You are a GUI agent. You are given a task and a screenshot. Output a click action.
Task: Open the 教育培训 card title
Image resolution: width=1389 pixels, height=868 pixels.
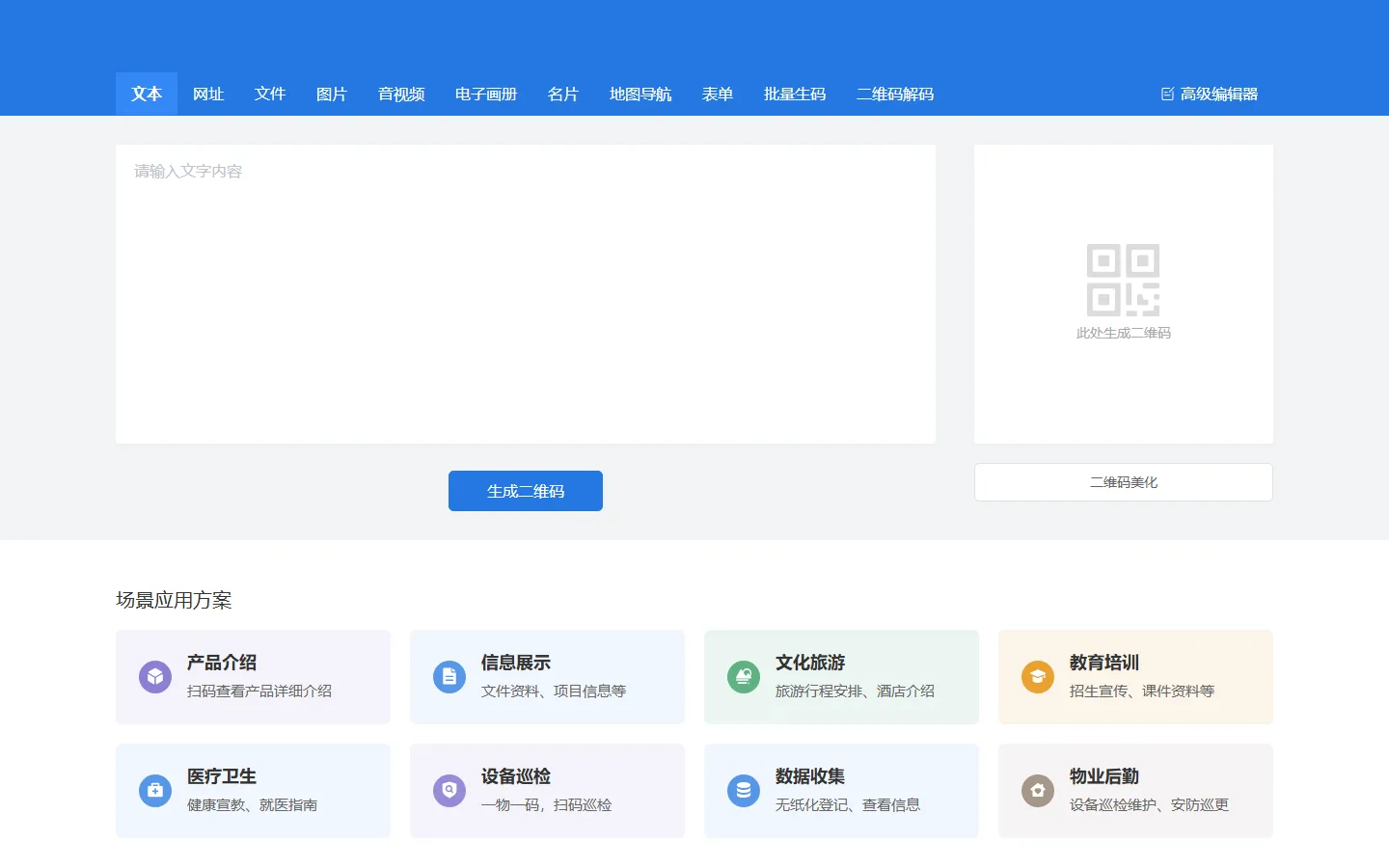pyautogui.click(x=1104, y=663)
